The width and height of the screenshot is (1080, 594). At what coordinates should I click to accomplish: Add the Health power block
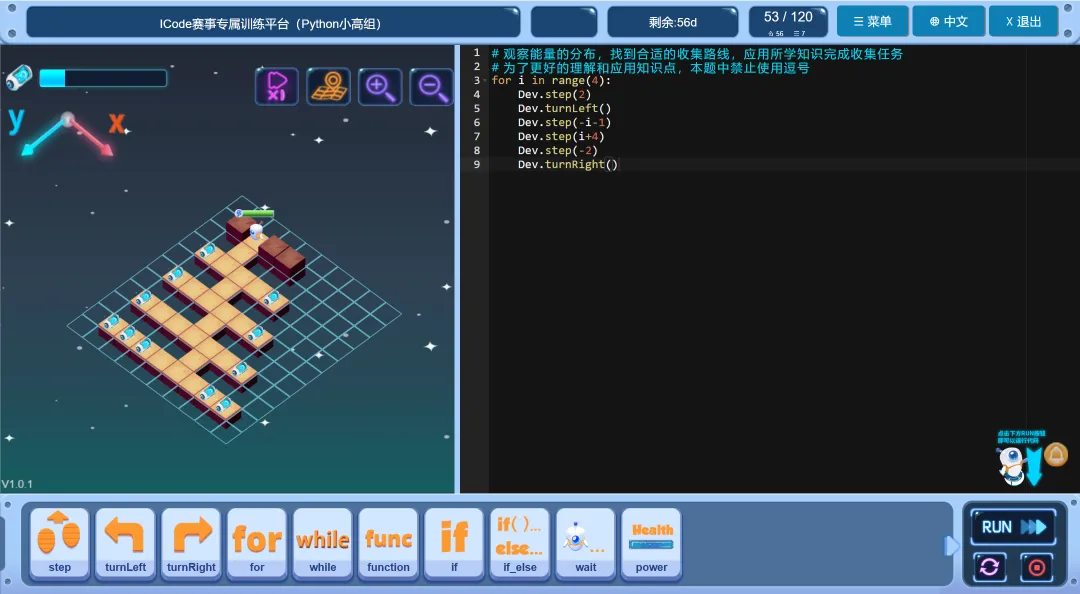(x=652, y=543)
